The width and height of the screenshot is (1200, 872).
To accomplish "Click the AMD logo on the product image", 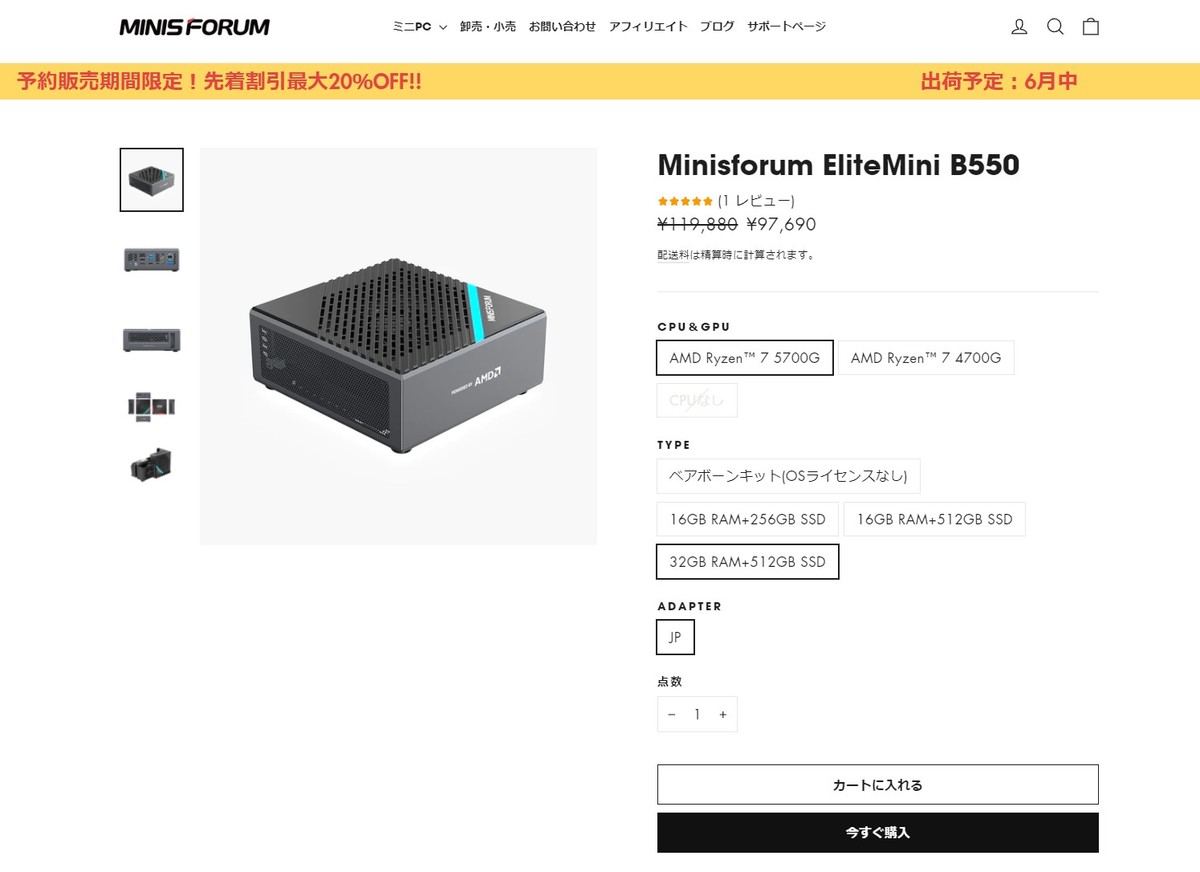I will [x=489, y=373].
